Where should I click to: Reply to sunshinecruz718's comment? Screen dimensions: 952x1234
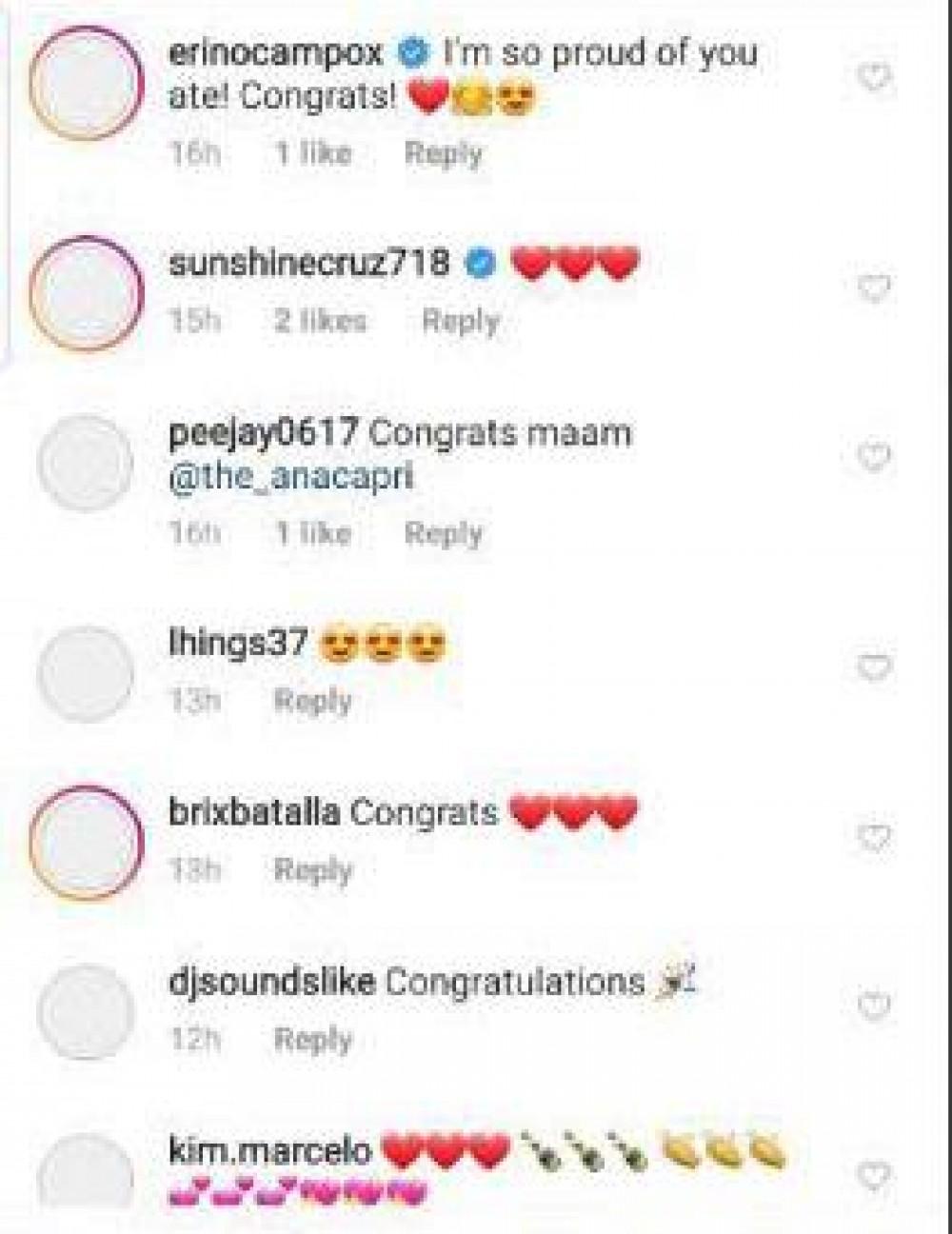click(x=461, y=321)
